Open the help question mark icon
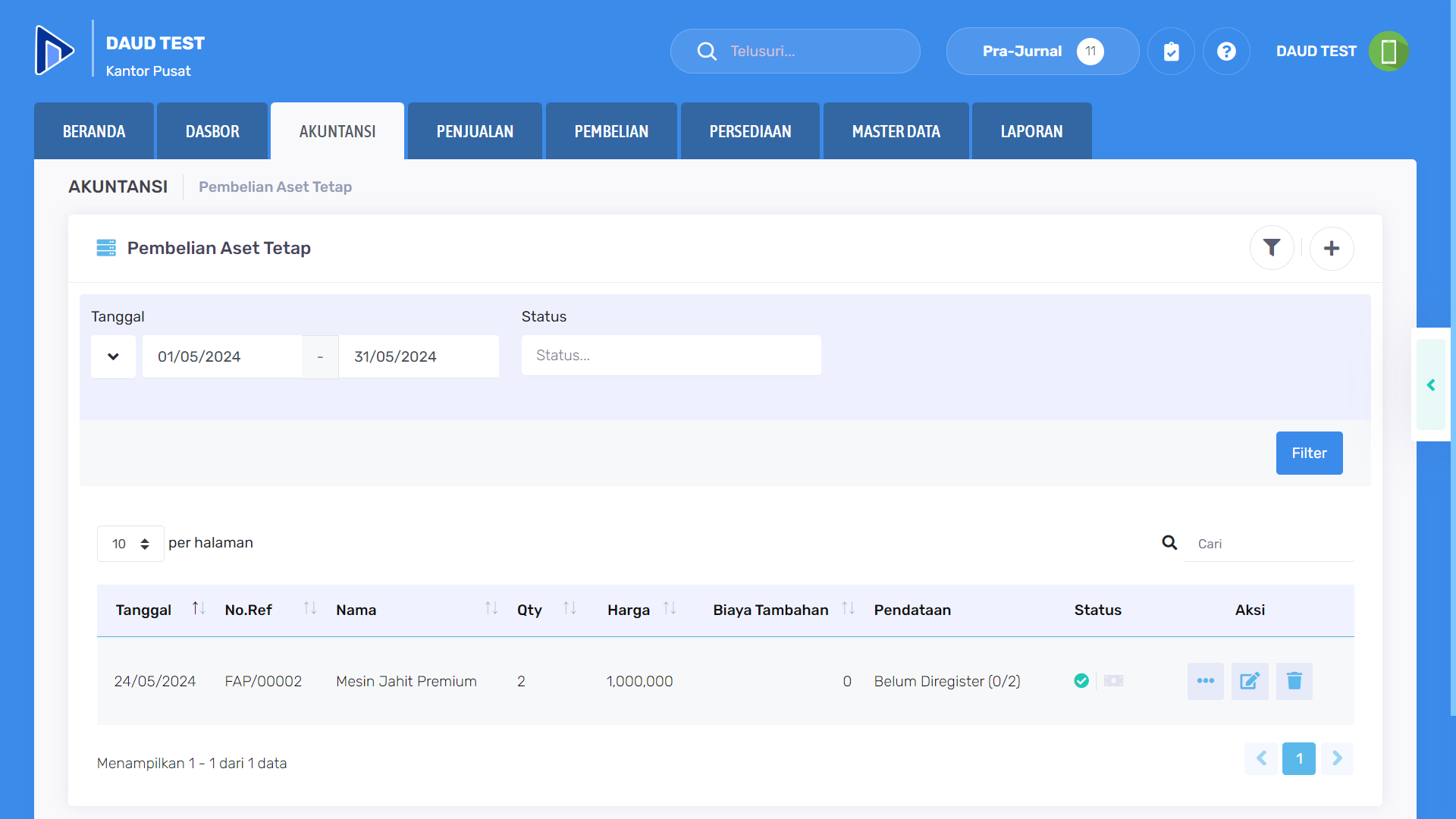1456x819 pixels. click(1226, 51)
